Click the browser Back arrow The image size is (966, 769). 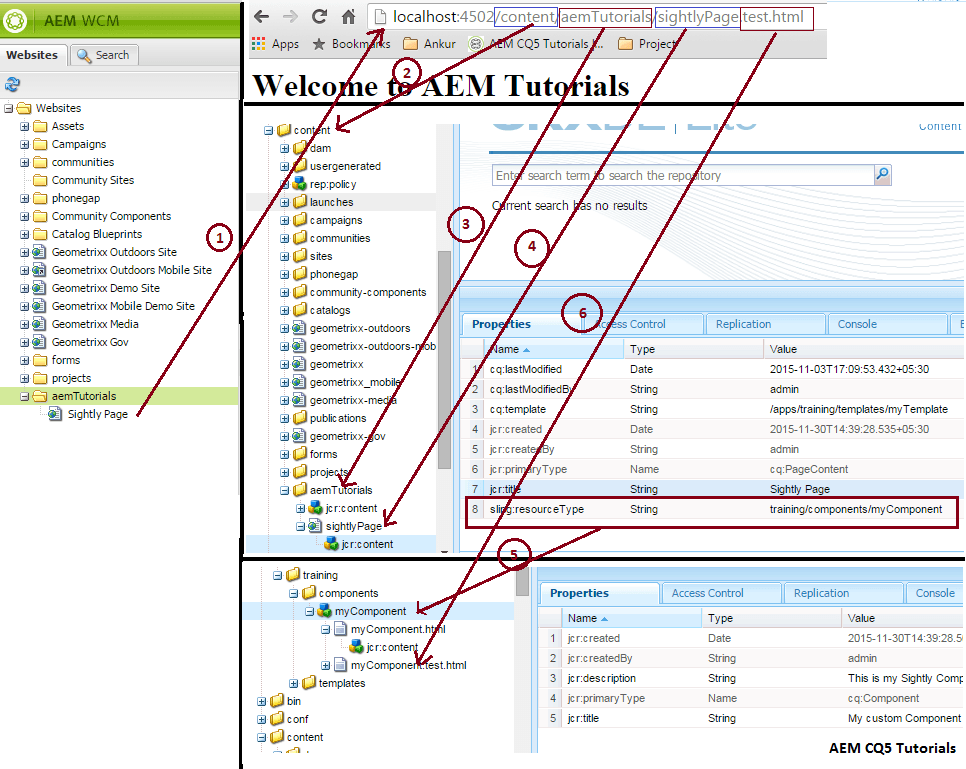click(x=259, y=17)
